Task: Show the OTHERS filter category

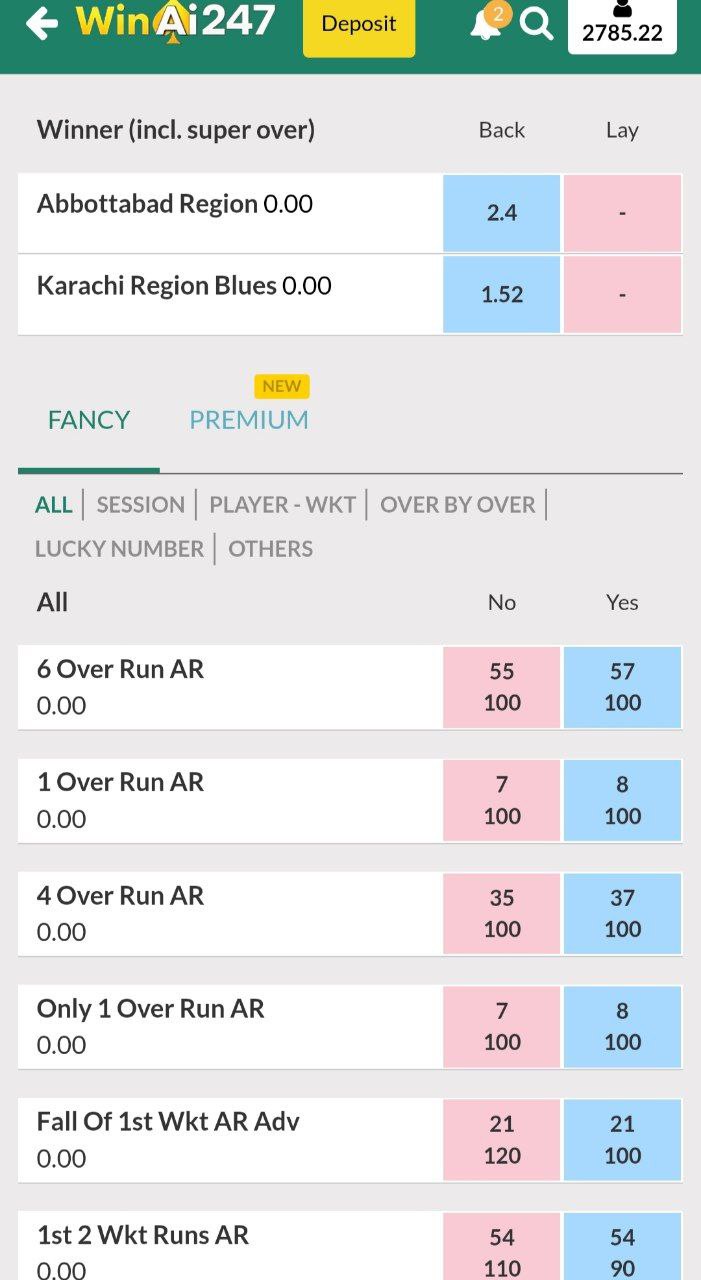Action: [270, 549]
